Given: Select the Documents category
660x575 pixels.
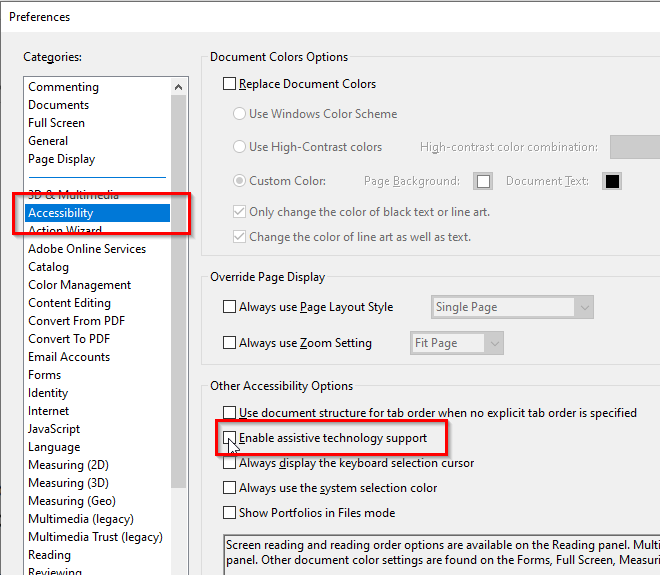Looking at the screenshot, I should click(x=59, y=105).
